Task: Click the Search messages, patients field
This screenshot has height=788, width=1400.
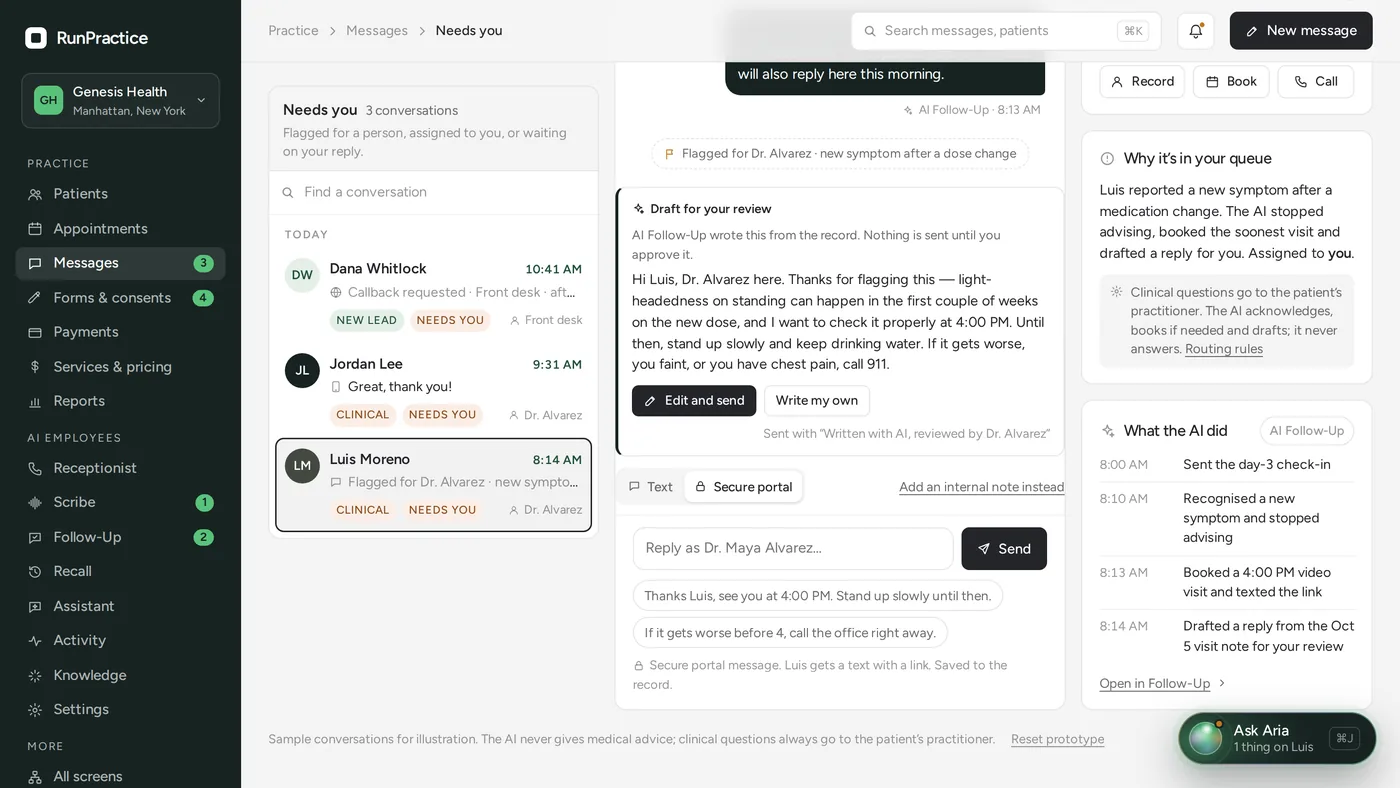Action: point(1005,31)
